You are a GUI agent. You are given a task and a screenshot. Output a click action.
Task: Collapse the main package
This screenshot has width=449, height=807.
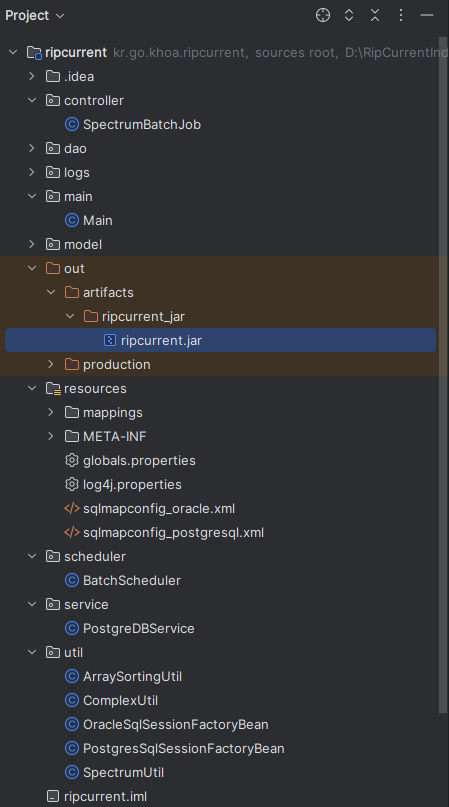tap(32, 196)
